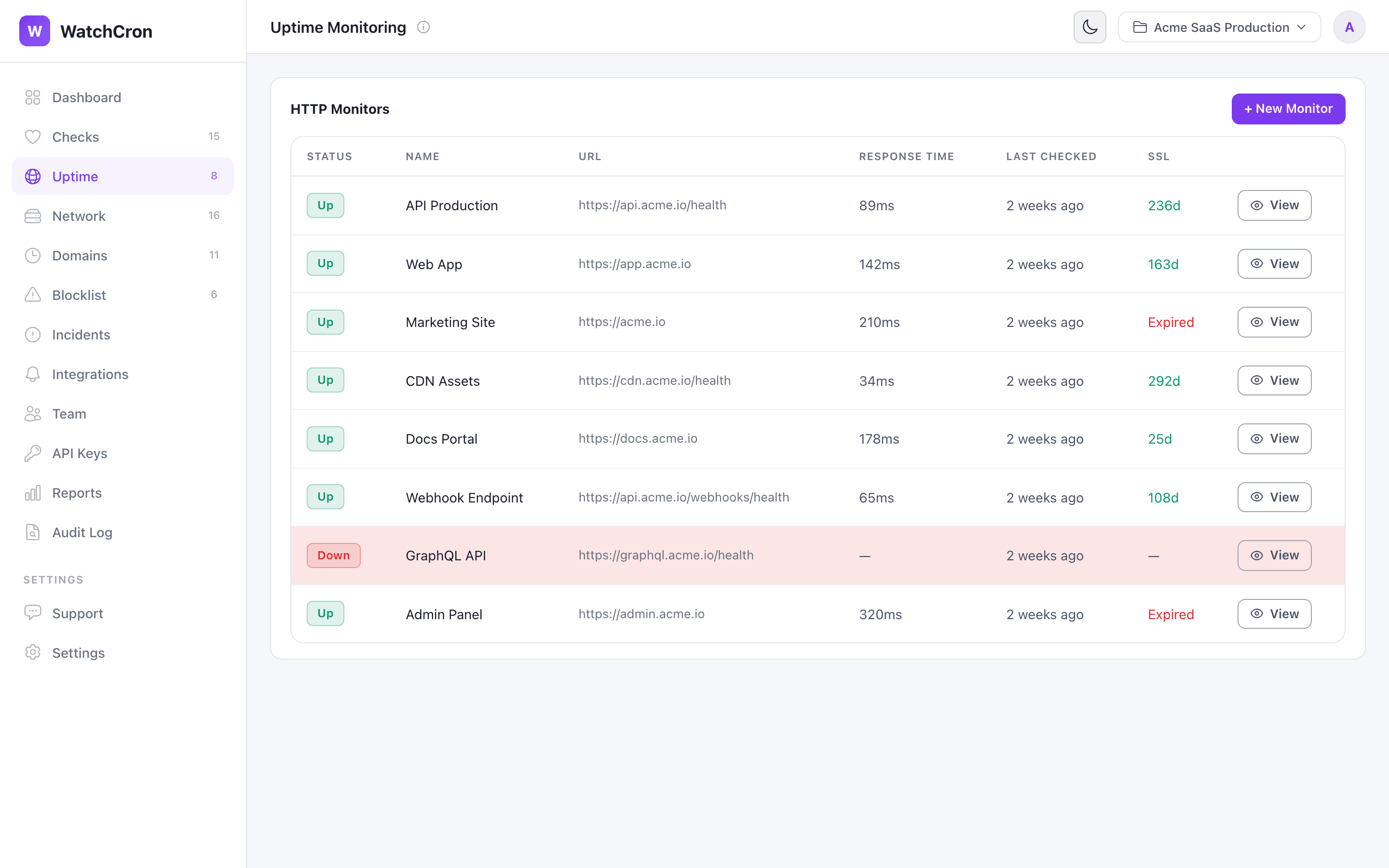1389x868 pixels.
Task: Click the CDN Assets monitor name
Action: [443, 381]
